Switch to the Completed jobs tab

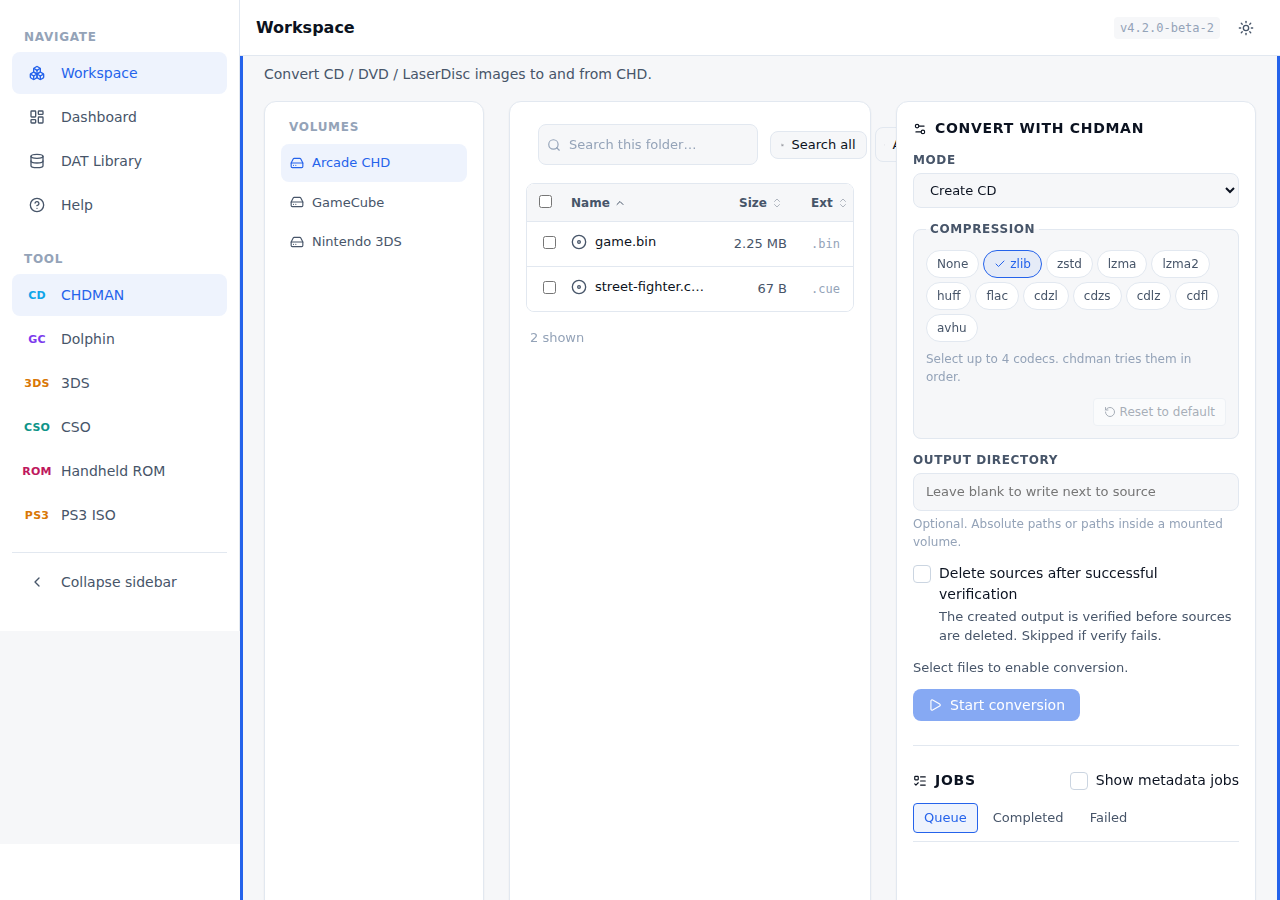[1028, 818]
